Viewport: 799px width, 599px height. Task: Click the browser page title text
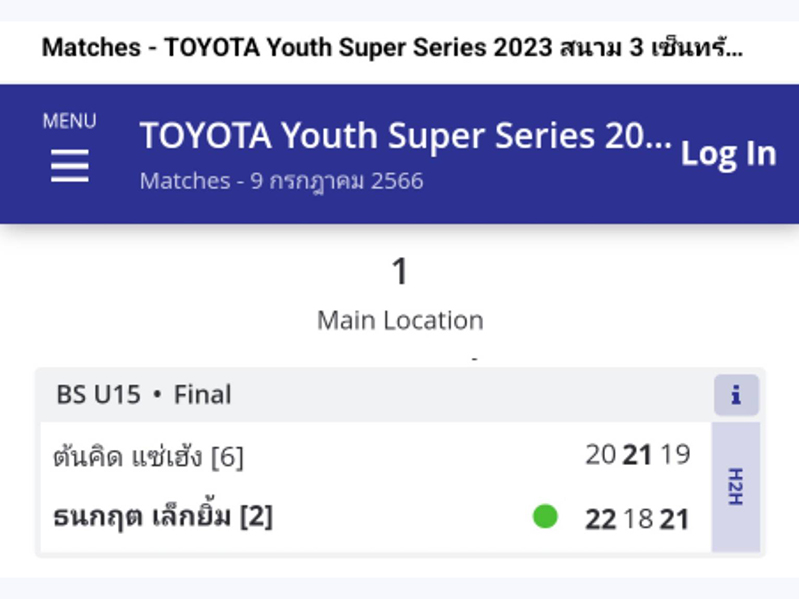point(392,48)
